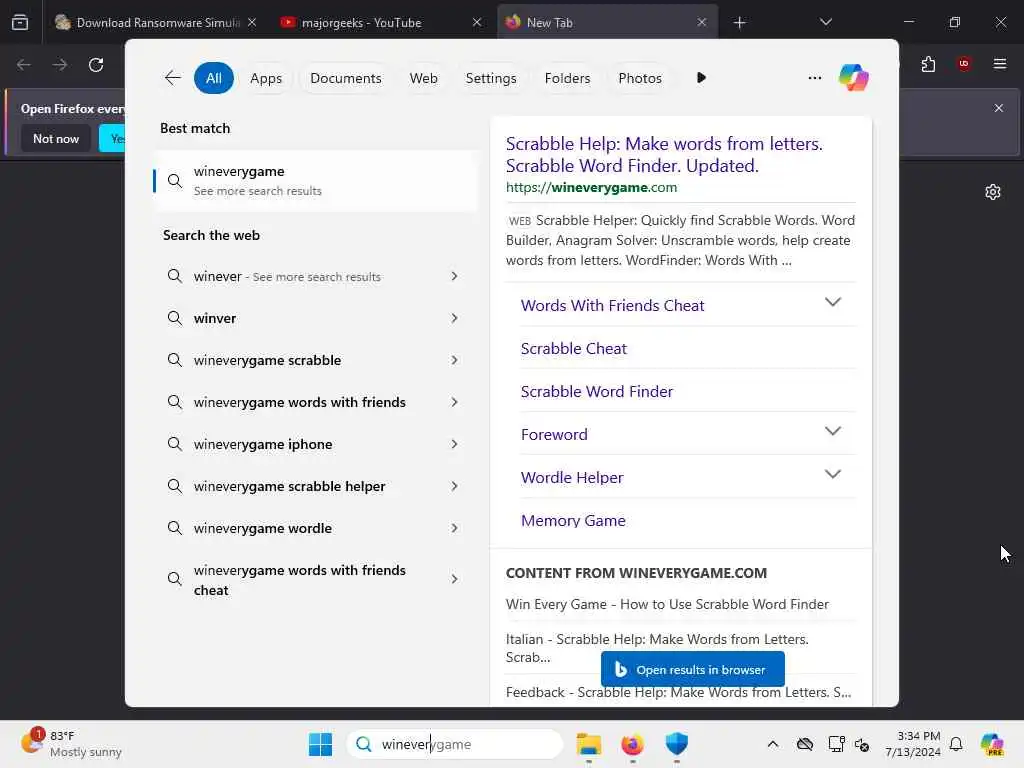Select the All filter tab

click(x=214, y=78)
